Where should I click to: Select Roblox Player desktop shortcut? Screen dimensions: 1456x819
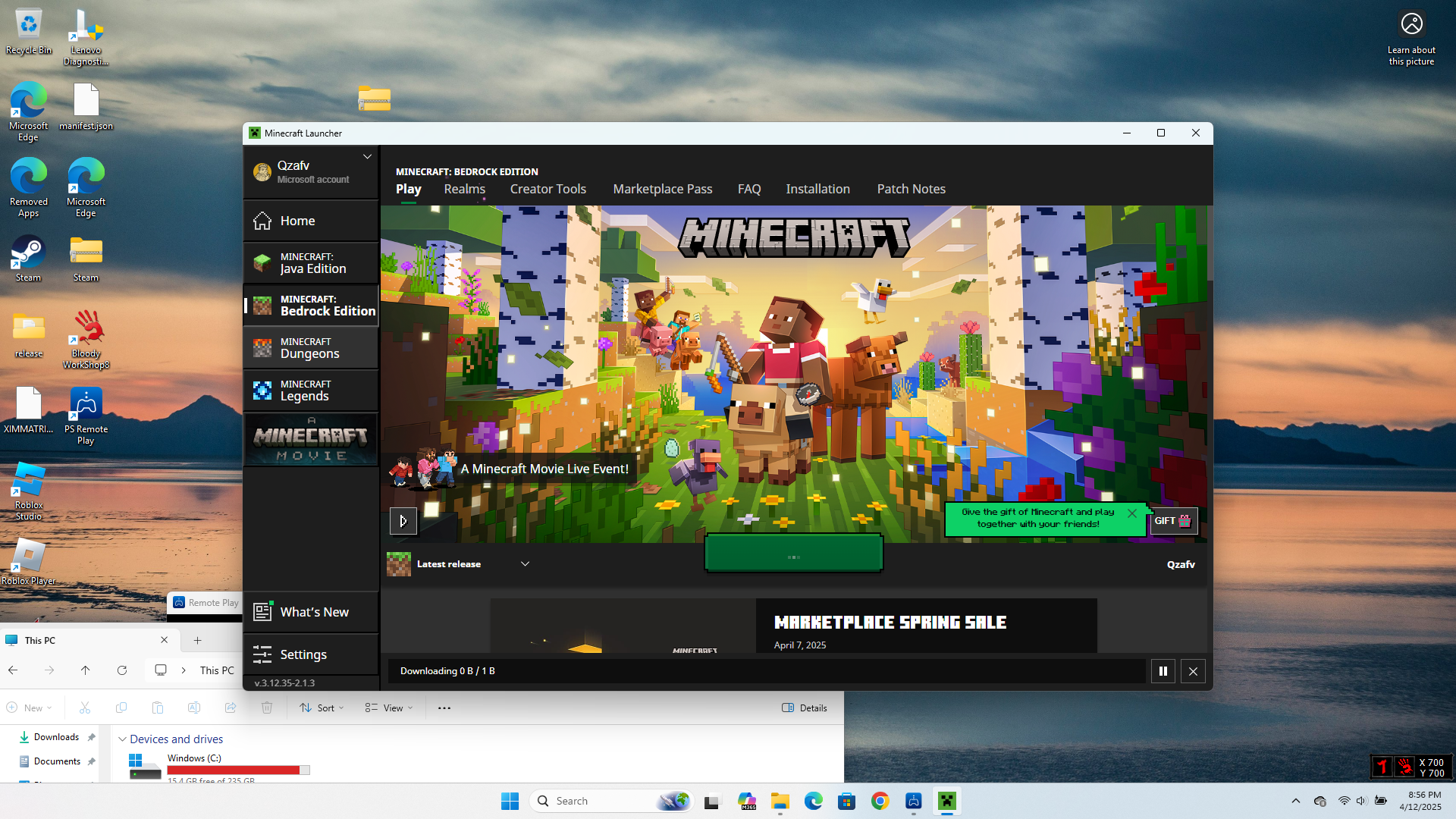tap(29, 562)
